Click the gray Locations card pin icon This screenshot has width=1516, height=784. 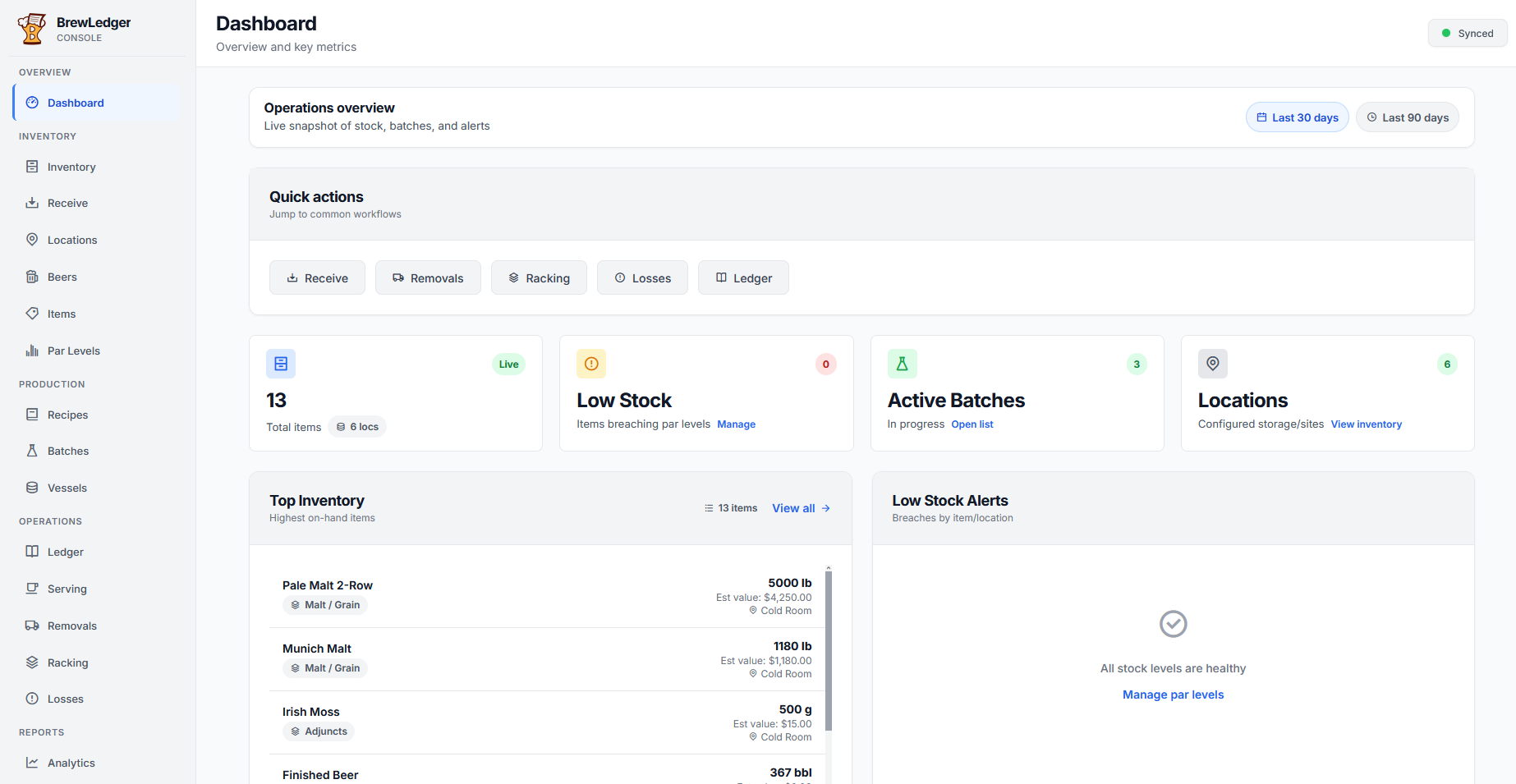(x=1213, y=364)
